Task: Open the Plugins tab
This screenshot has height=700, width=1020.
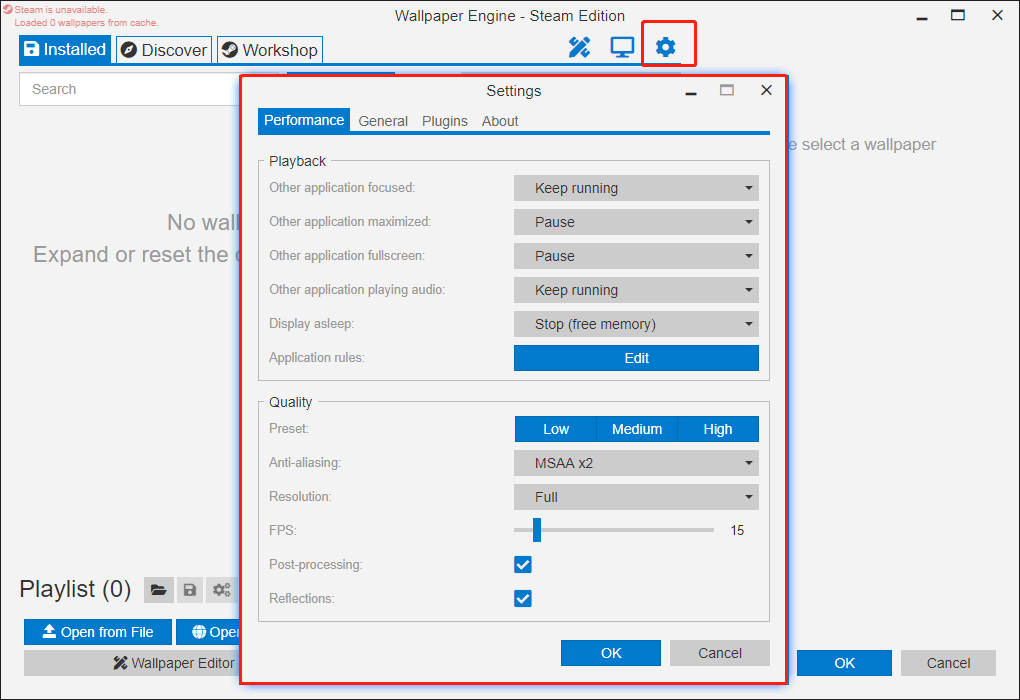Action: coord(444,120)
